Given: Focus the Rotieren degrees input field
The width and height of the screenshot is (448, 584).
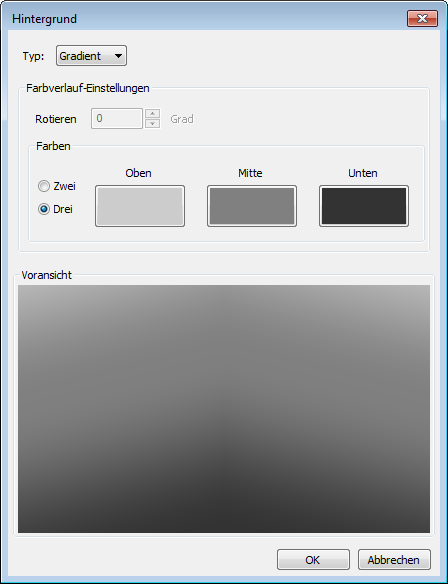Looking at the screenshot, I should click(117, 118).
